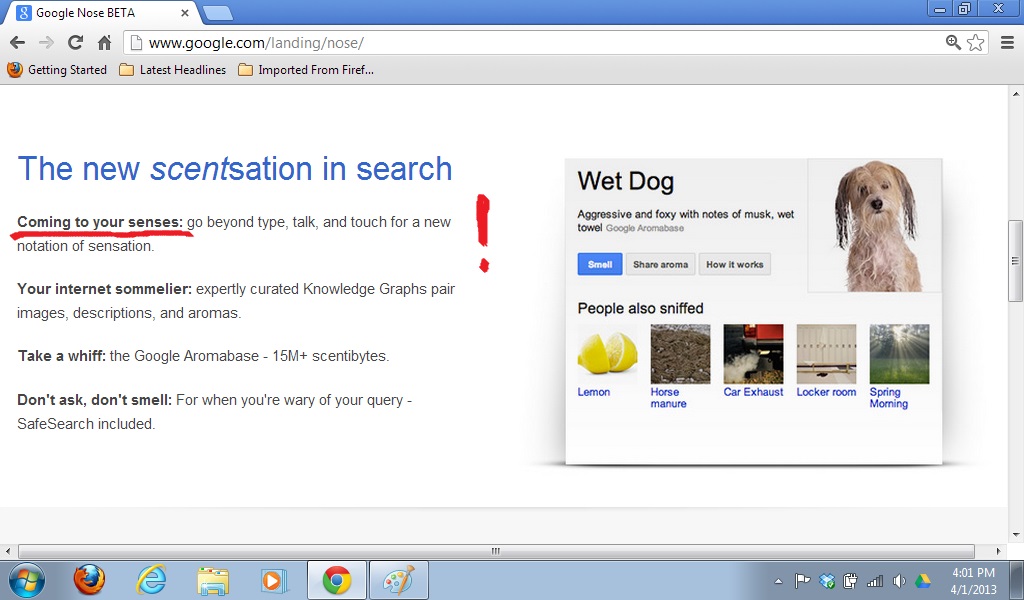Go back using browser back arrow
This screenshot has width=1024, height=600.
[18, 43]
